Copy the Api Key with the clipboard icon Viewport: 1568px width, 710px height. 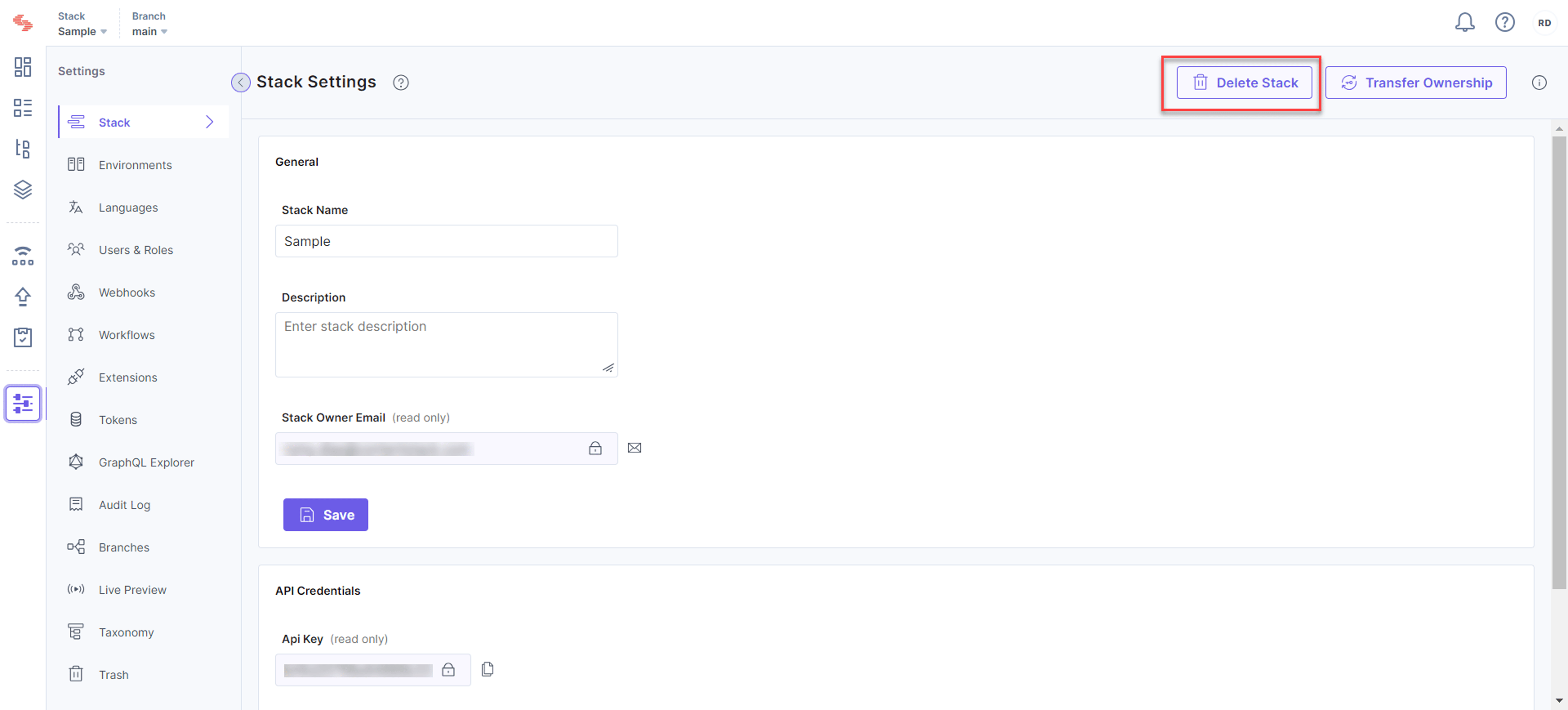[488, 669]
